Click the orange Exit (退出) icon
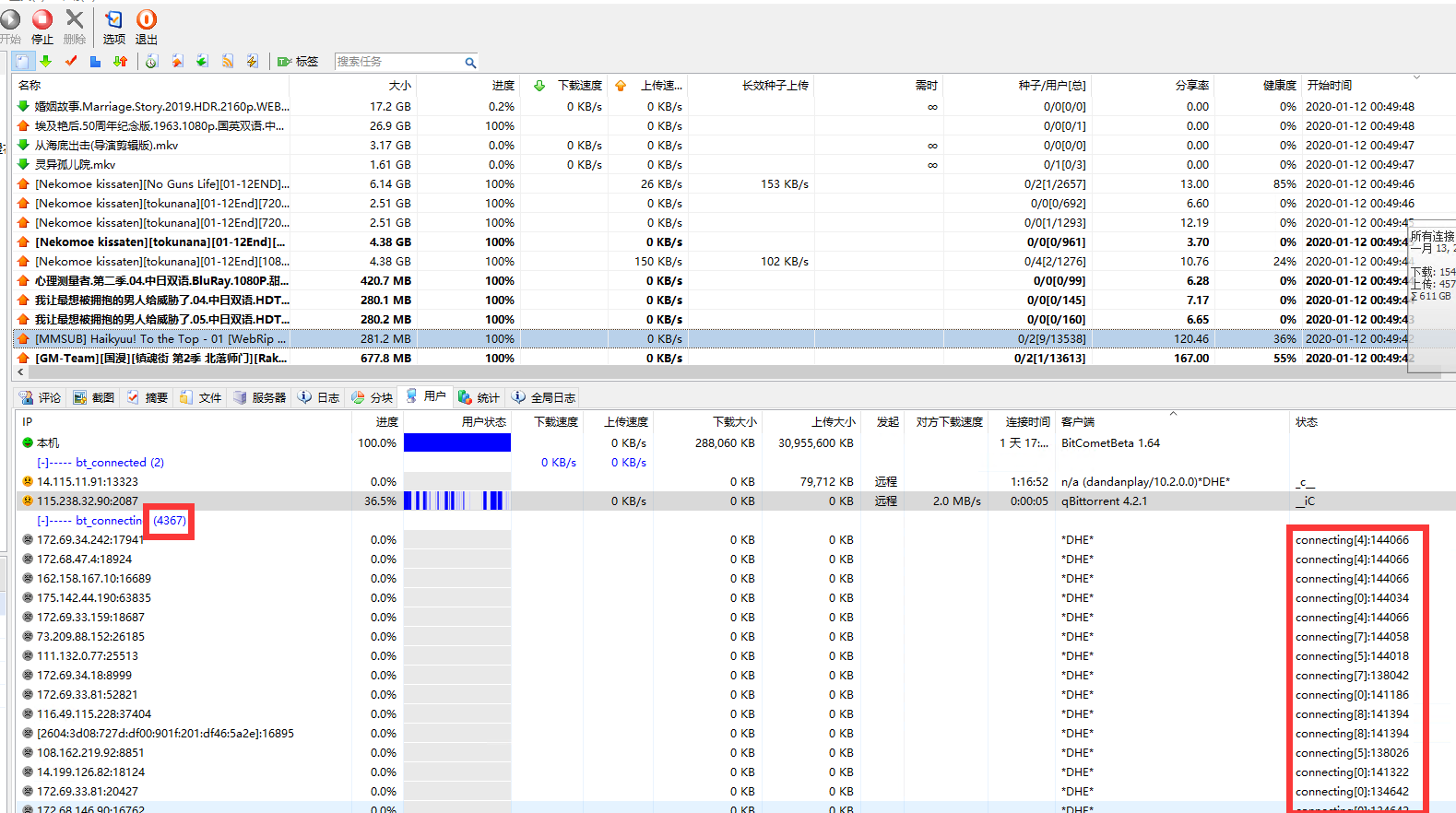Image resolution: width=1456 pixels, height=813 pixels. [146, 20]
